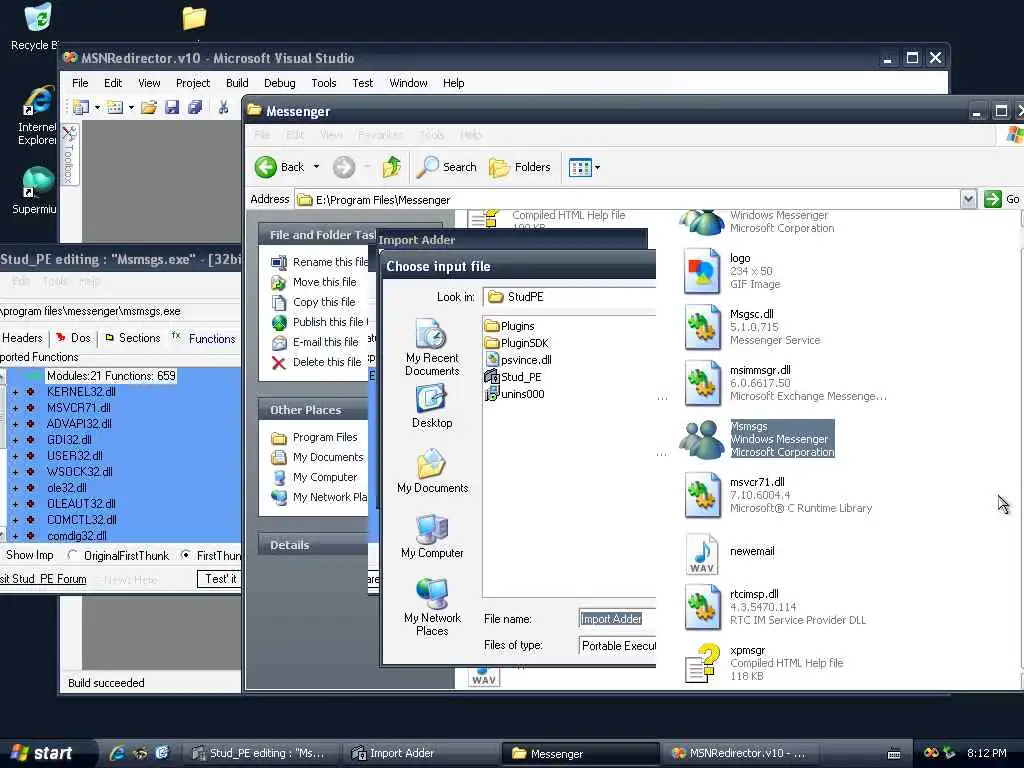The width and height of the screenshot is (1024, 768).
Task: Open the Debug menu in Visual Studio
Action: (280, 83)
